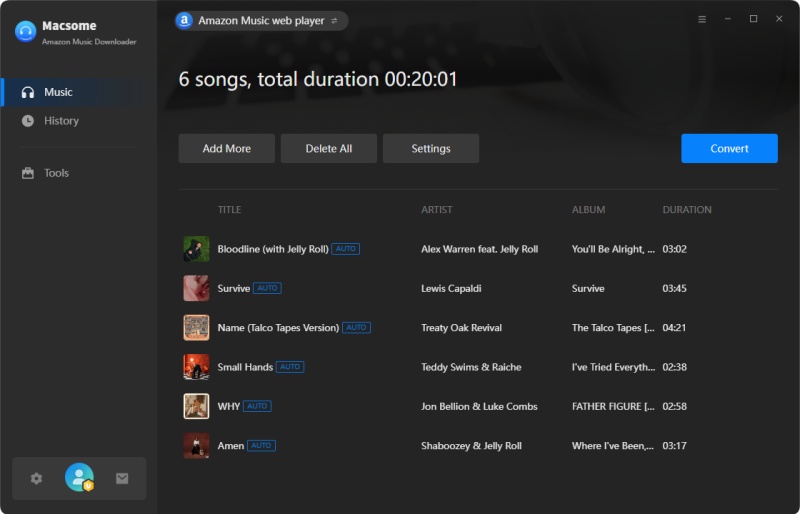This screenshot has height=514, width=800.
Task: Expand AUTO format option for WHY
Action: click(x=257, y=406)
